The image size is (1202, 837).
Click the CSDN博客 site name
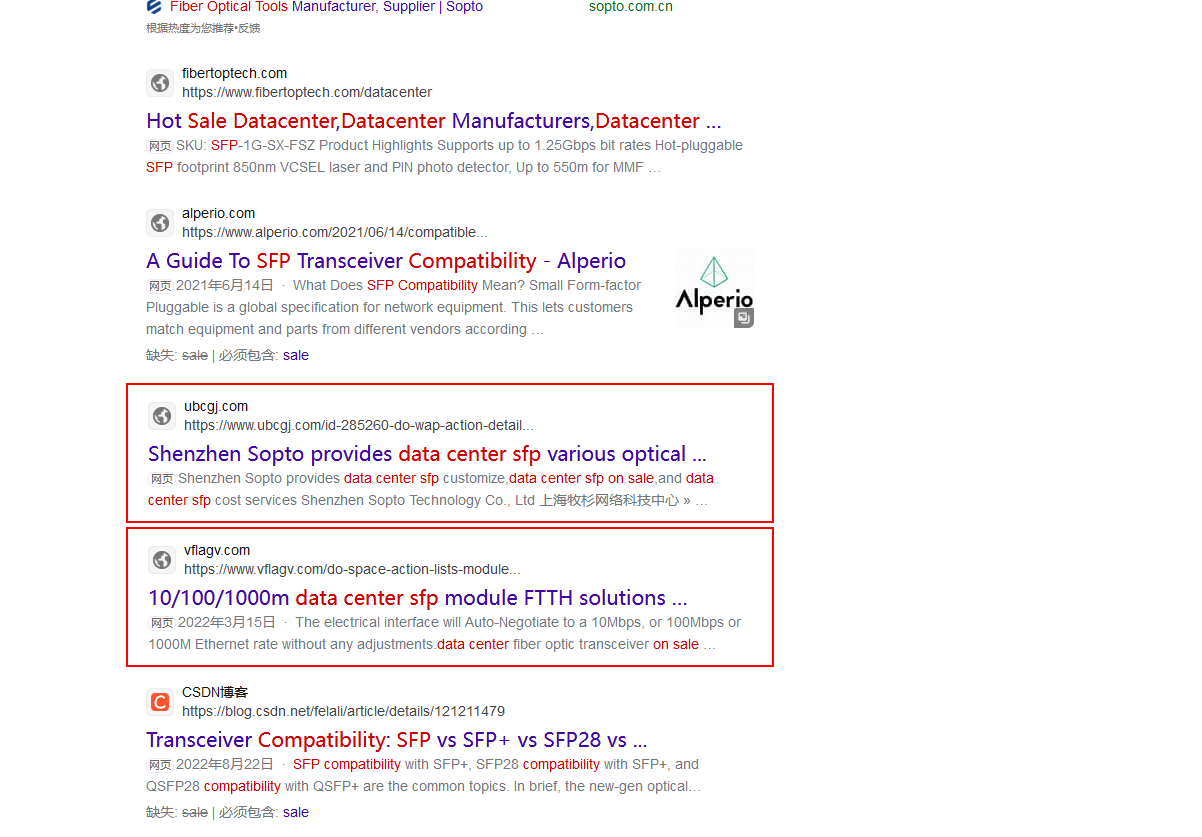(215, 692)
